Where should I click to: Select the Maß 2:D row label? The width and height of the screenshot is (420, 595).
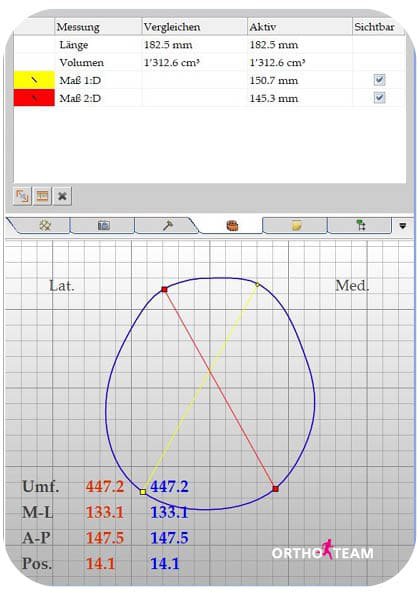[80, 98]
